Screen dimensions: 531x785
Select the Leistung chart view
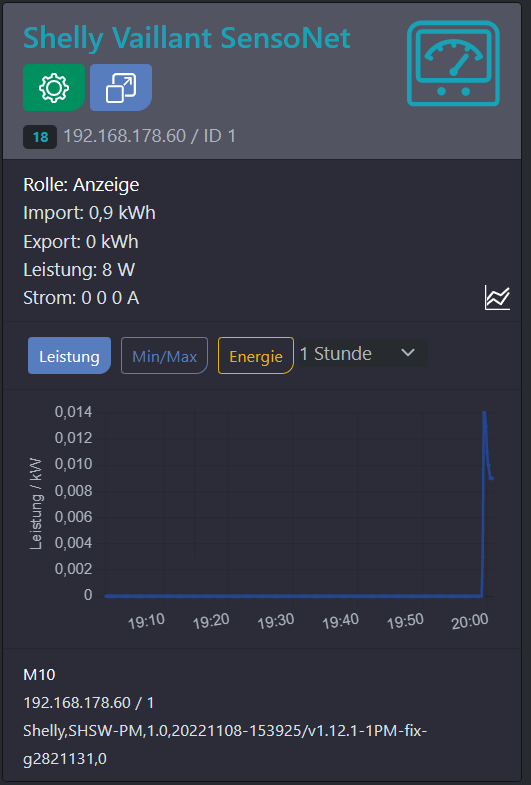point(69,356)
